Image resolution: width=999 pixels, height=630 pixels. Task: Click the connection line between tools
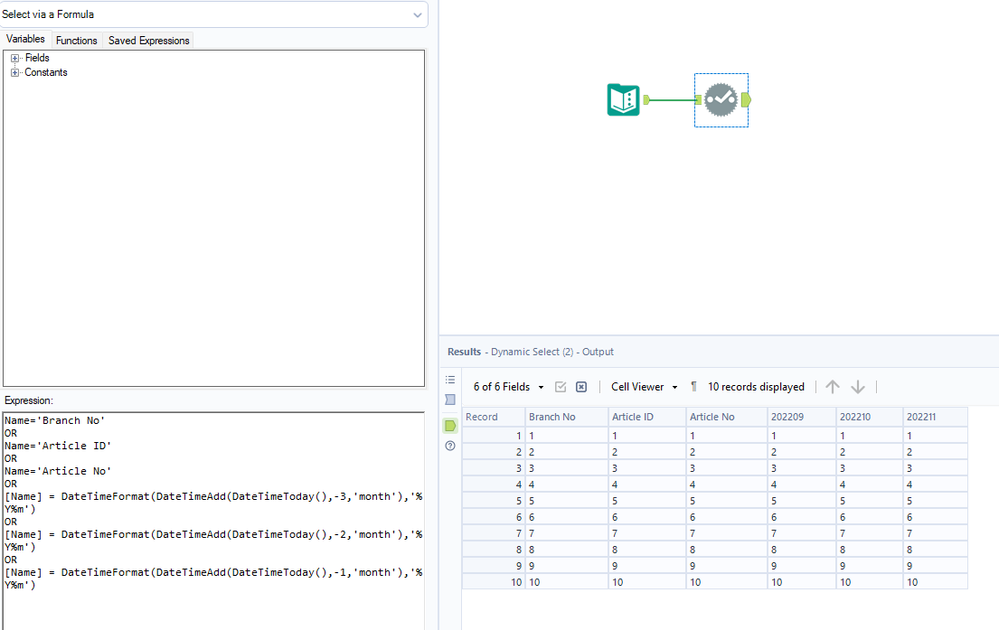click(672, 100)
